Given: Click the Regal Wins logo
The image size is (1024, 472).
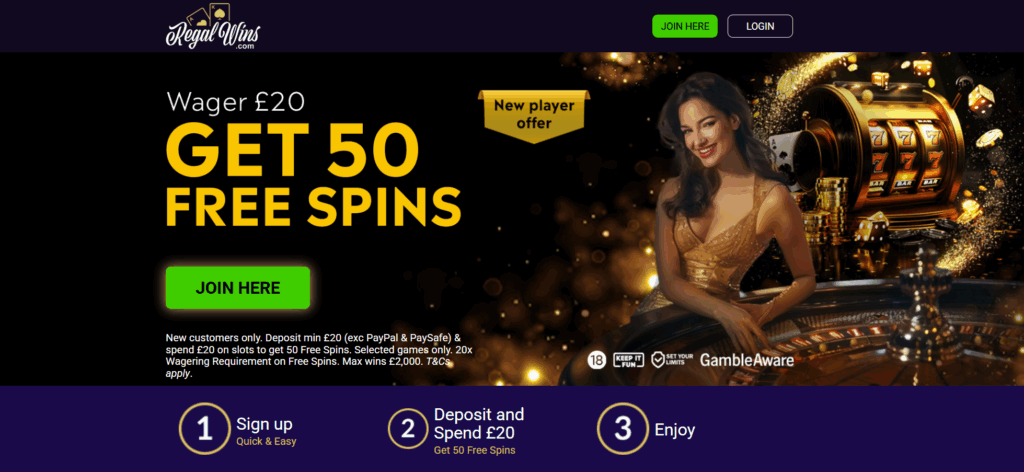Looking at the screenshot, I should [x=212, y=27].
